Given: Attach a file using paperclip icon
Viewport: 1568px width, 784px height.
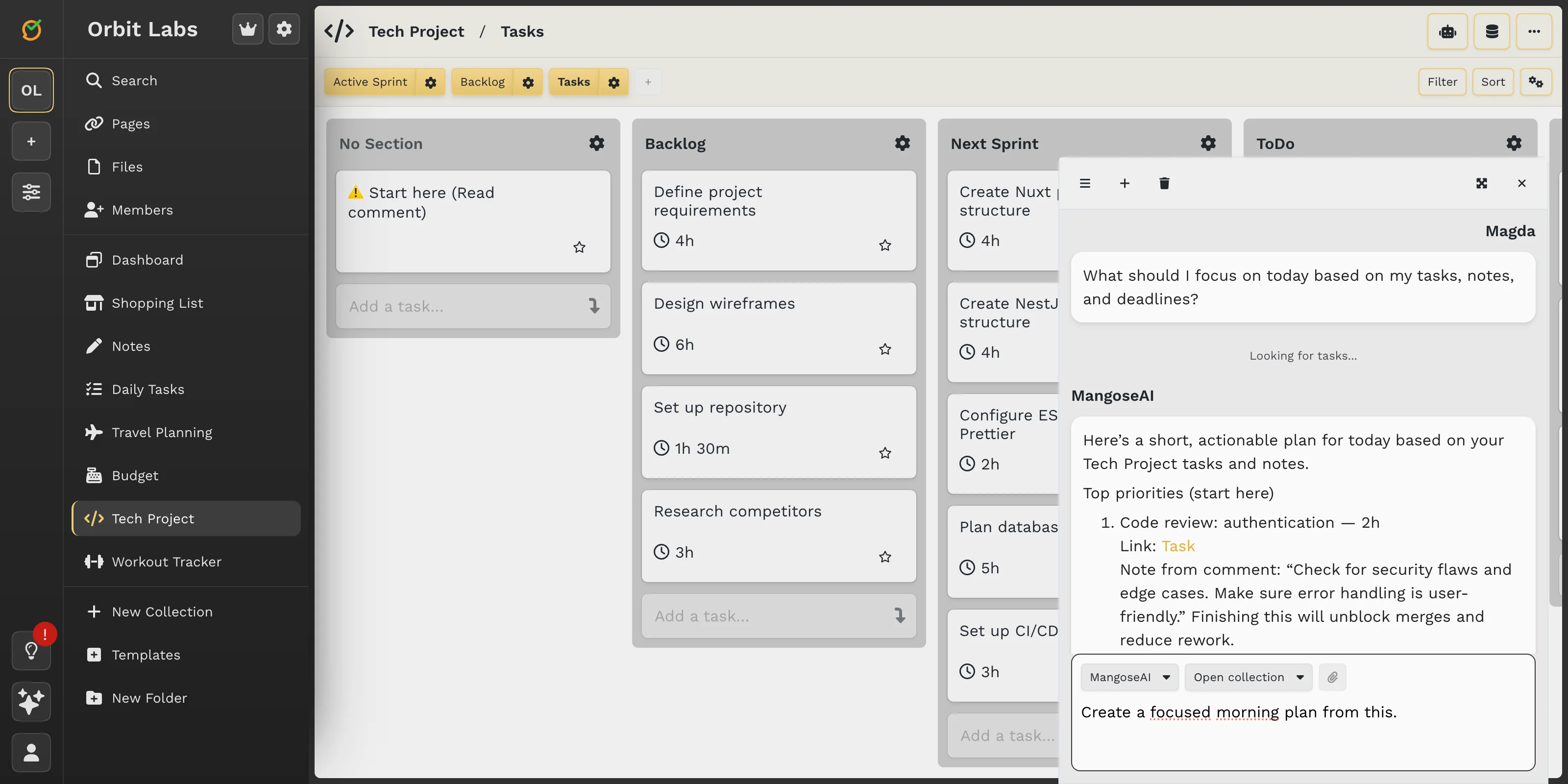Looking at the screenshot, I should [1332, 677].
